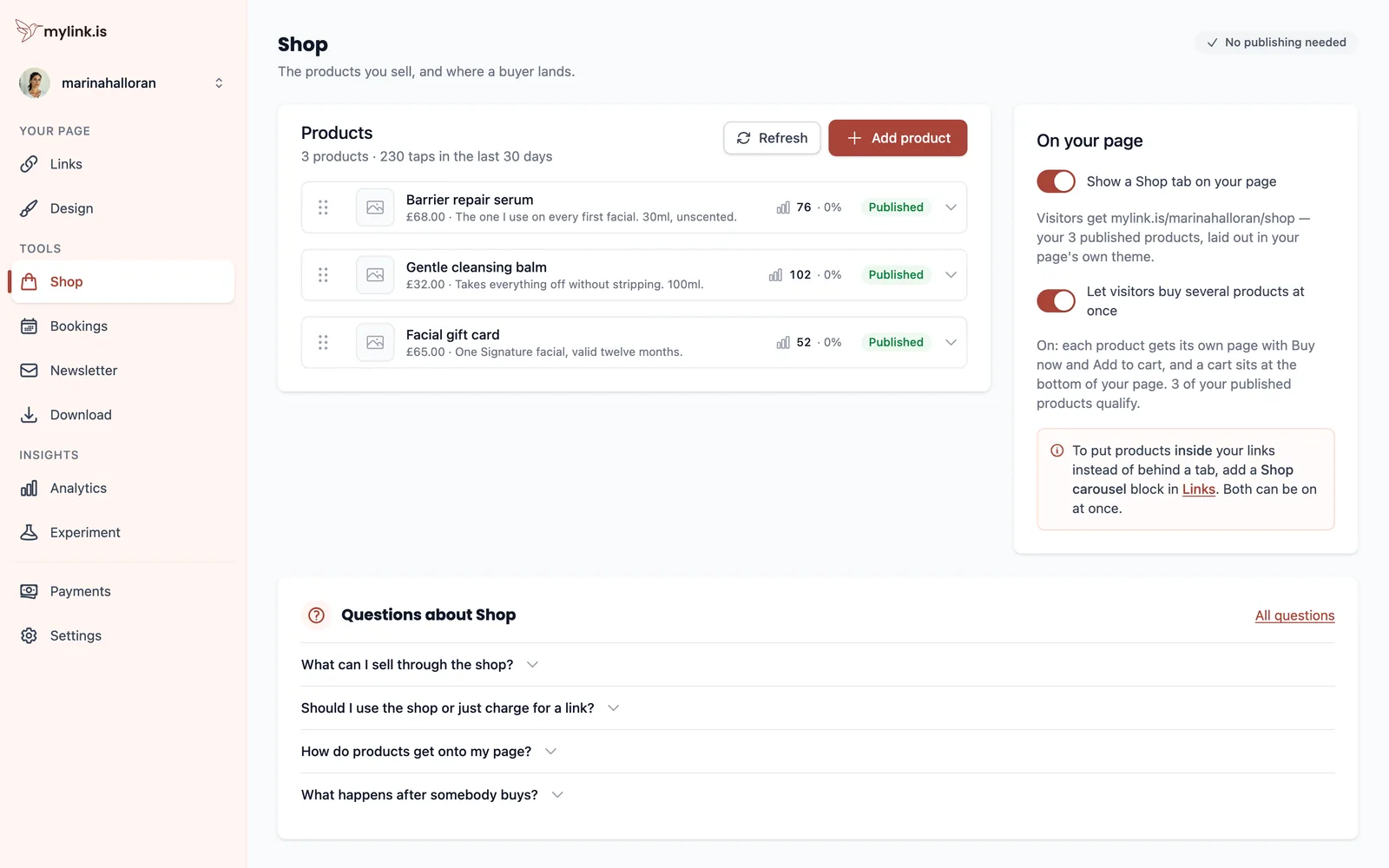Click the No publishing needed status badge
Viewport: 1389px width, 868px height.
pyautogui.click(x=1276, y=43)
